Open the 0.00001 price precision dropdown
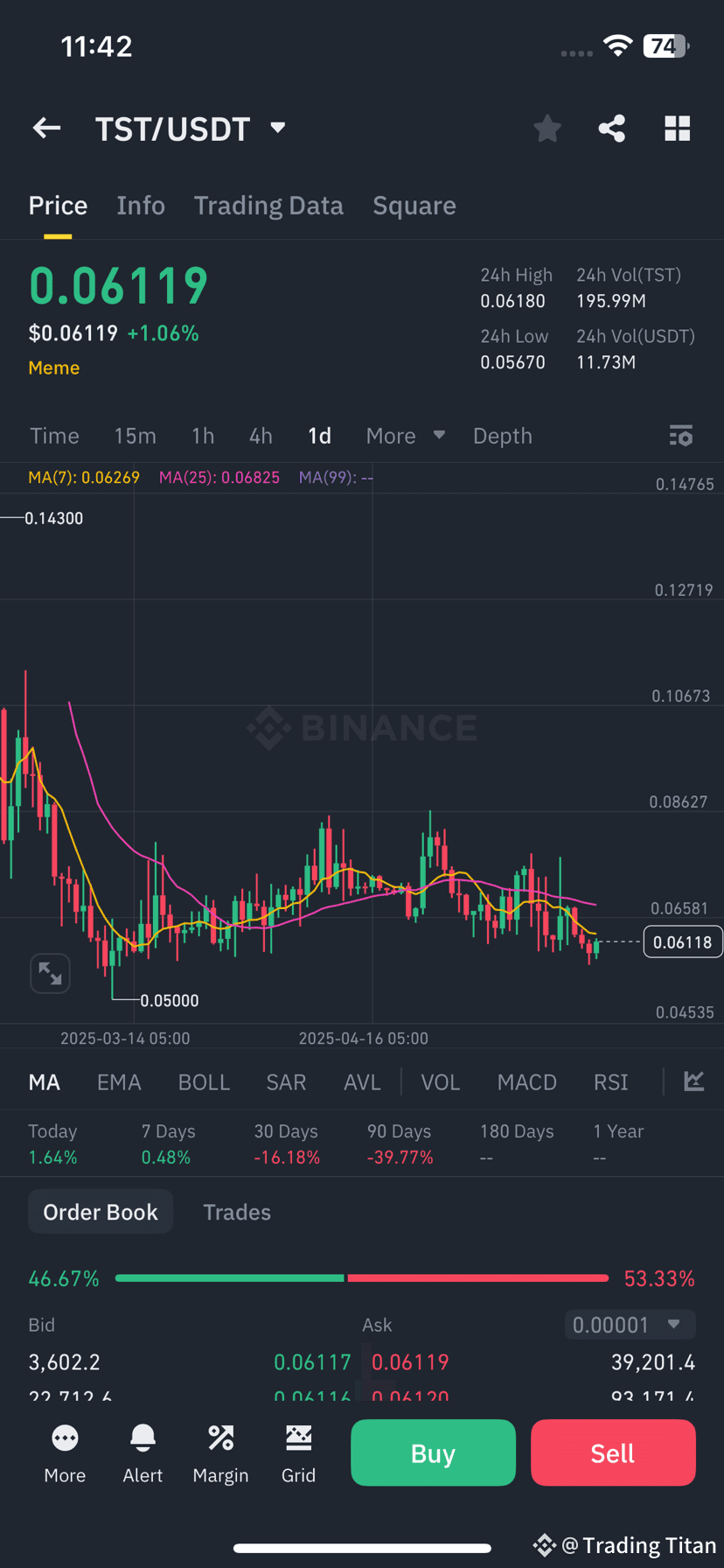 pyautogui.click(x=630, y=1325)
